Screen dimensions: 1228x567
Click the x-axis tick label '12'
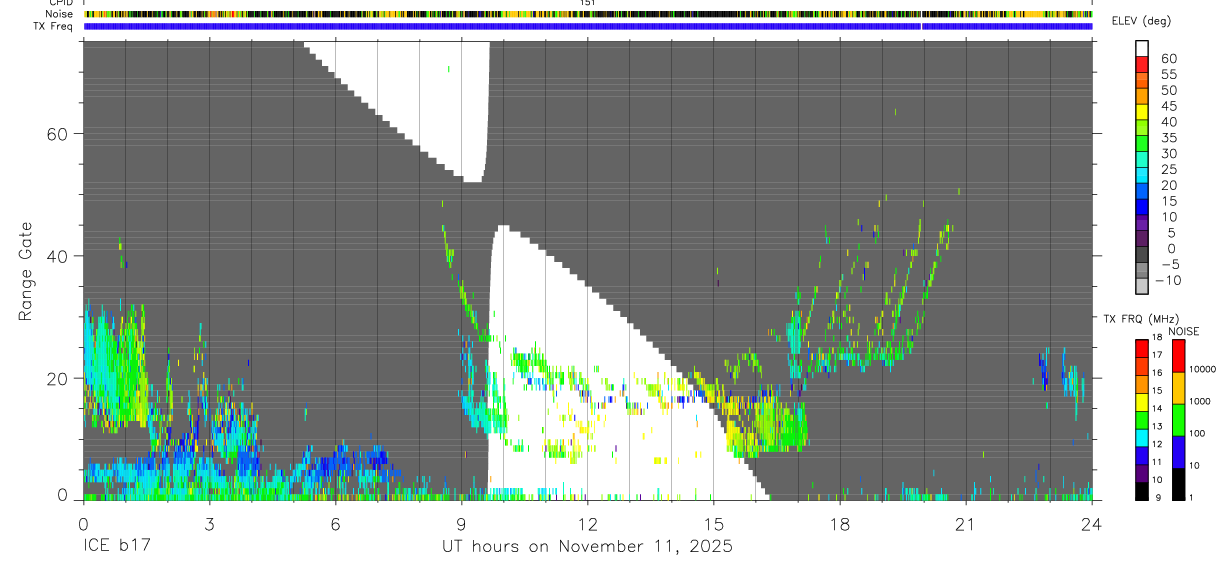tap(587, 524)
